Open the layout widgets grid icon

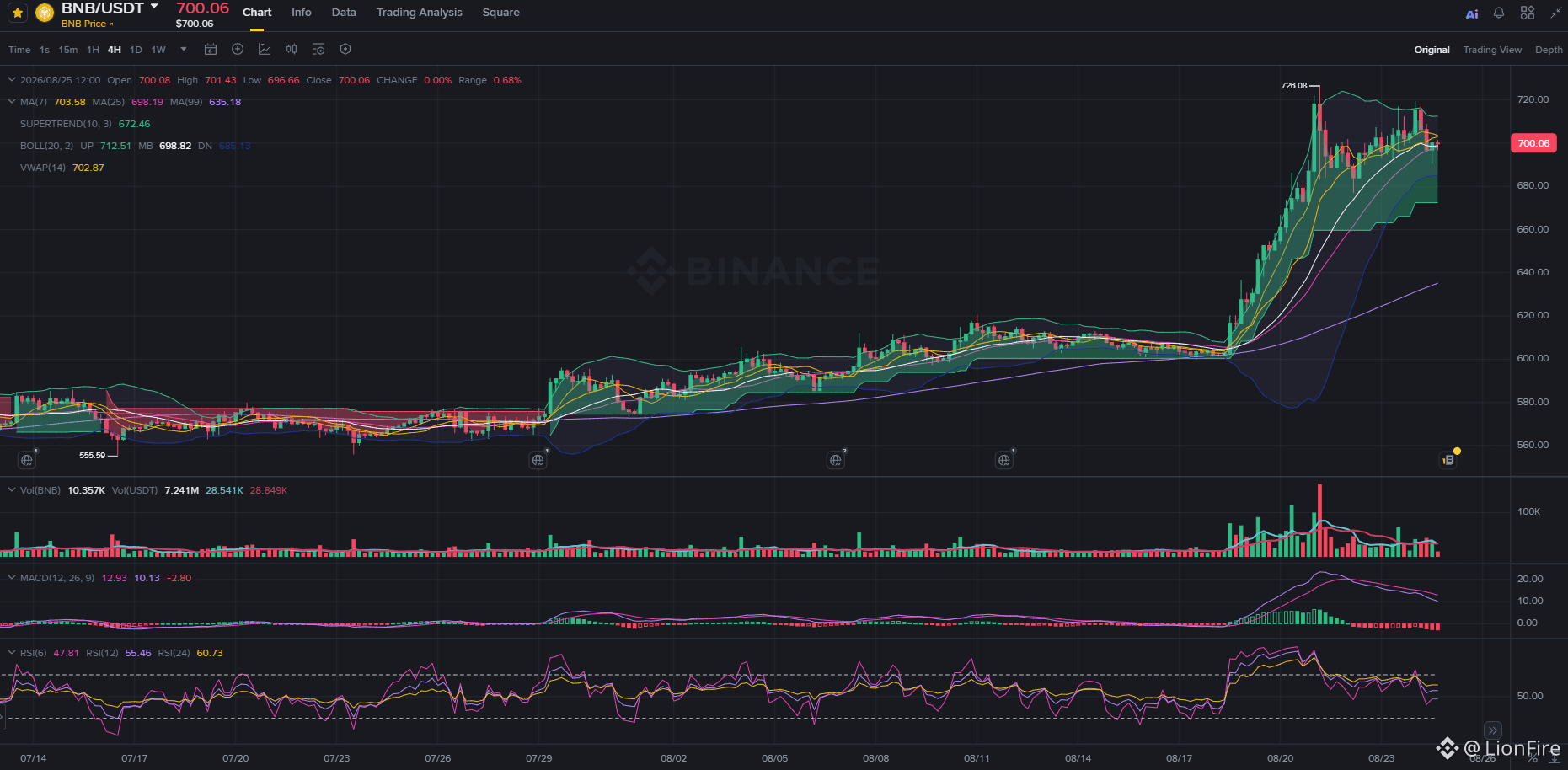point(1528,13)
